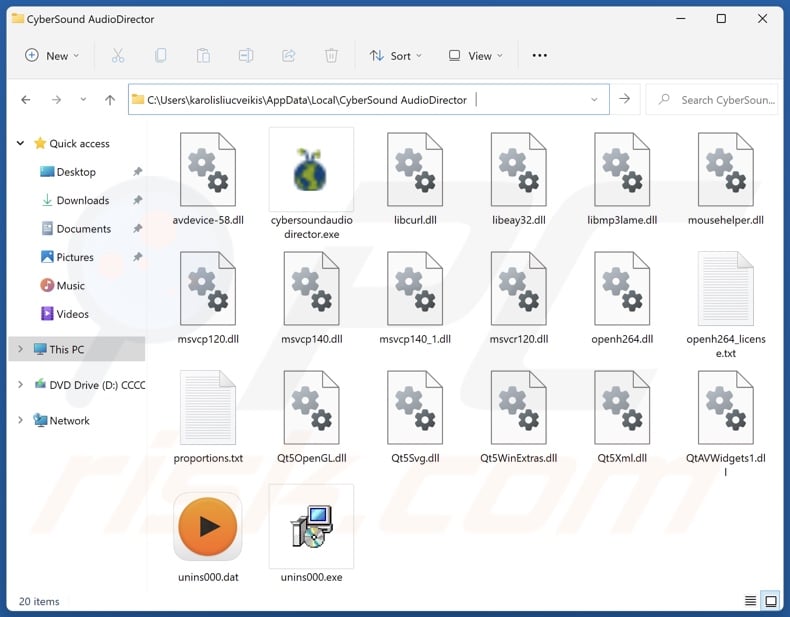
Task: Select the unins000.exe installer icon
Action: tap(311, 527)
